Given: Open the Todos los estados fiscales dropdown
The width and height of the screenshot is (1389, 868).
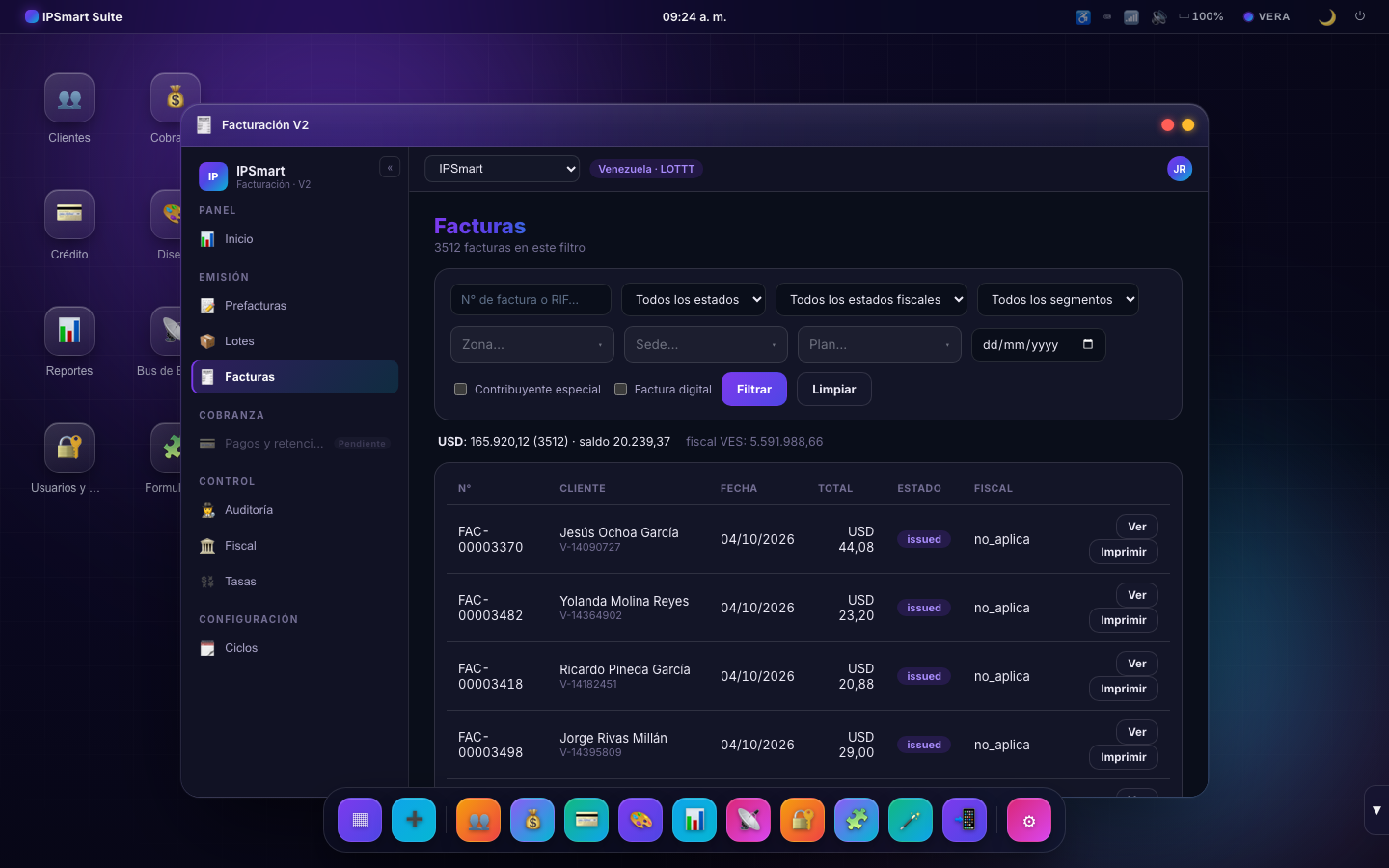Looking at the screenshot, I should (871, 300).
